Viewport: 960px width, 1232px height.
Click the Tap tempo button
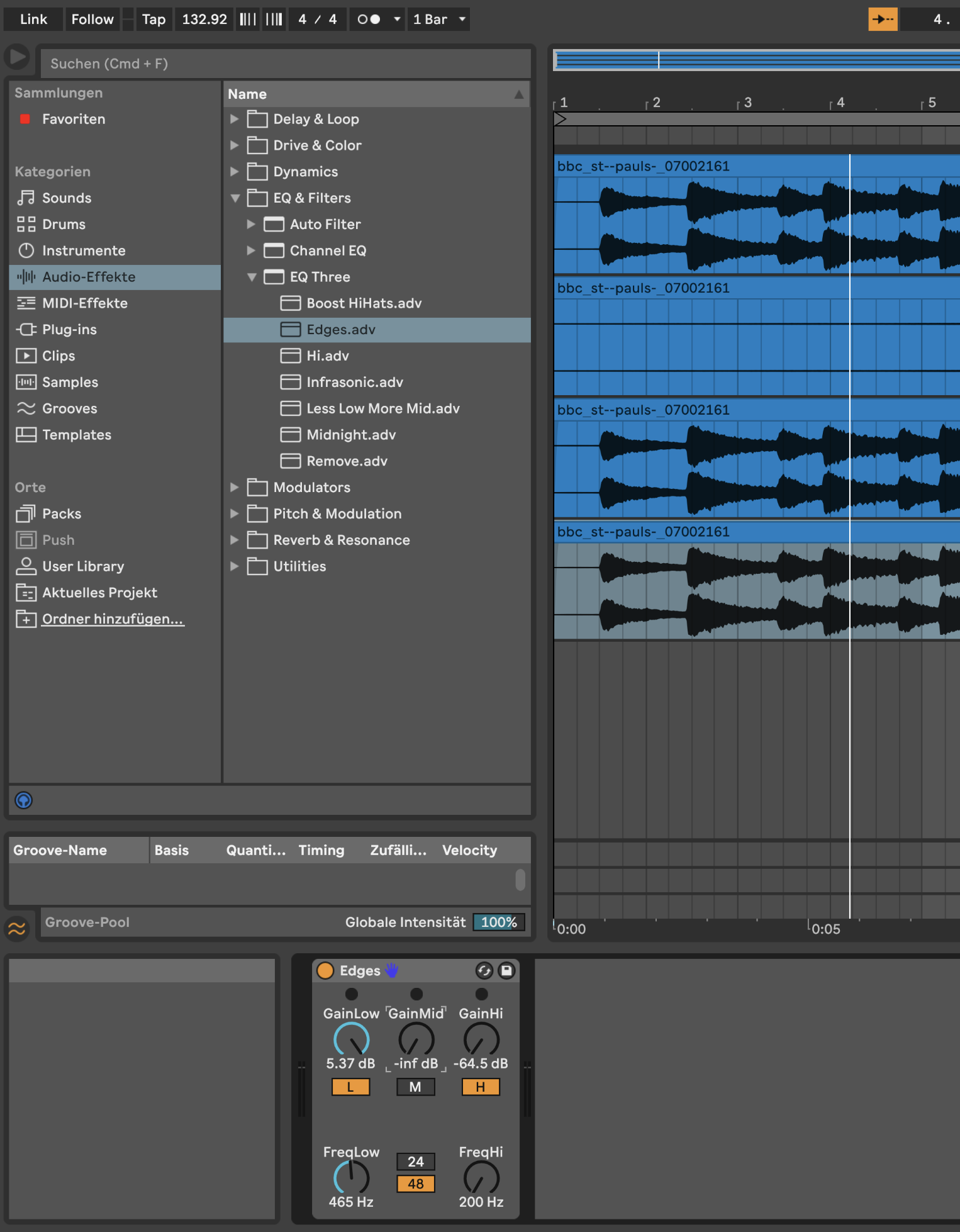click(x=153, y=19)
